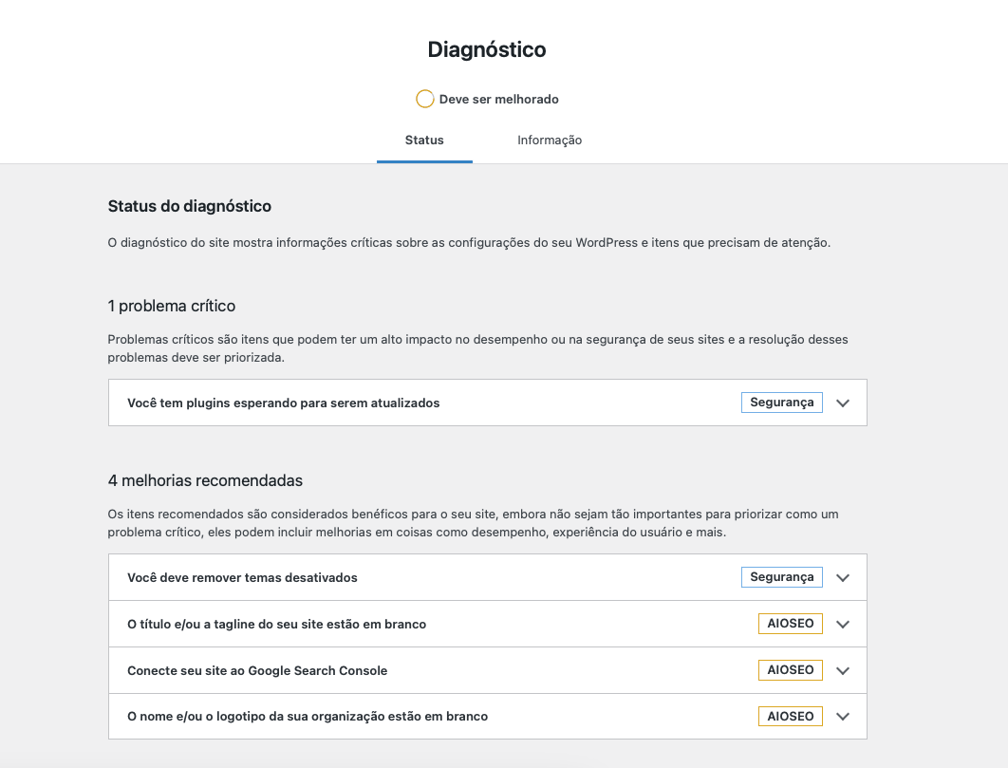Expand the plugins update critical issue
The image size is (1008, 768).
pyautogui.click(x=842, y=402)
